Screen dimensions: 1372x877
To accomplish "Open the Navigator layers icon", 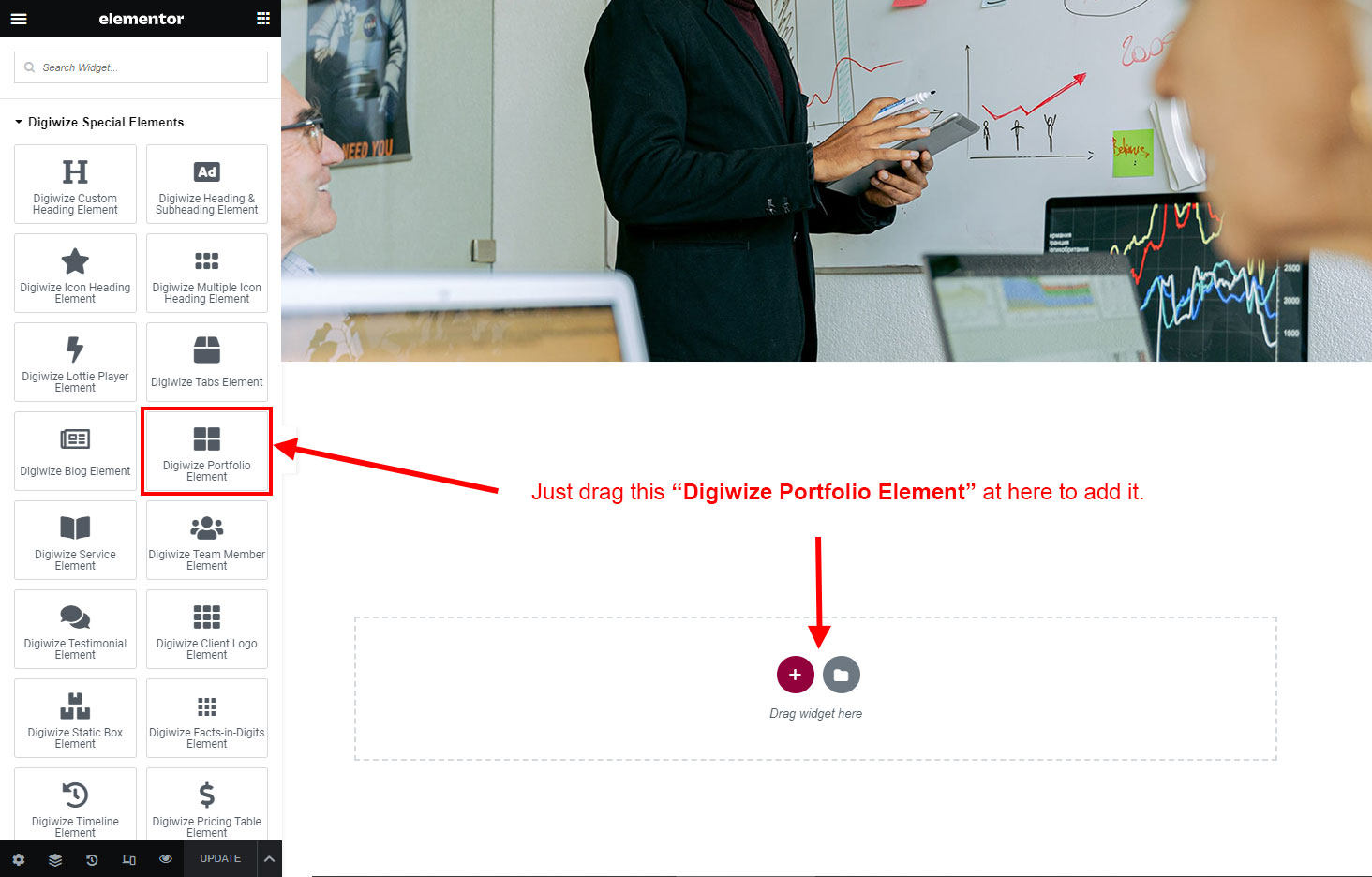I will 55,859.
